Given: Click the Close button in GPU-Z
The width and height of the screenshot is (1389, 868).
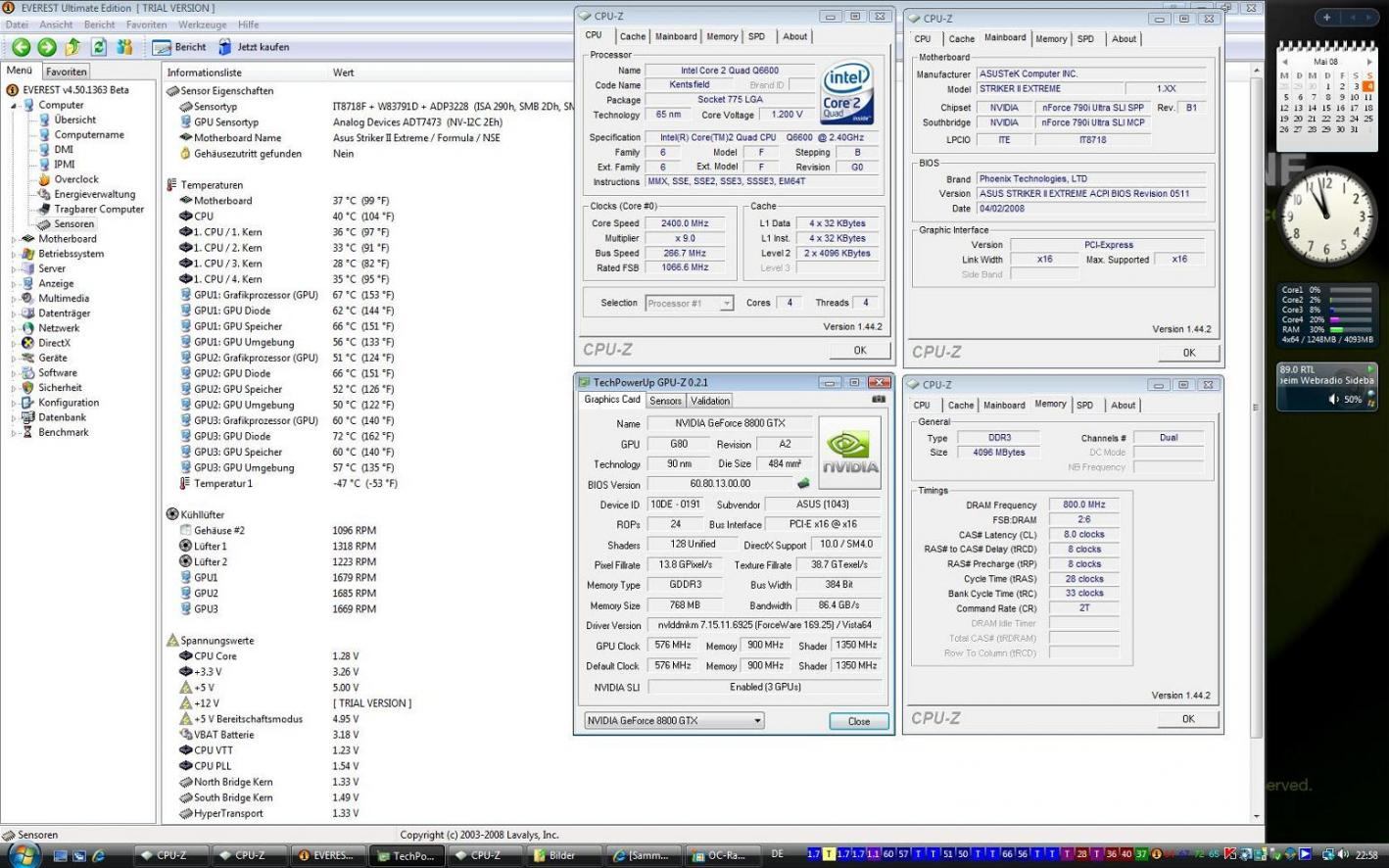Looking at the screenshot, I should tap(858, 721).
